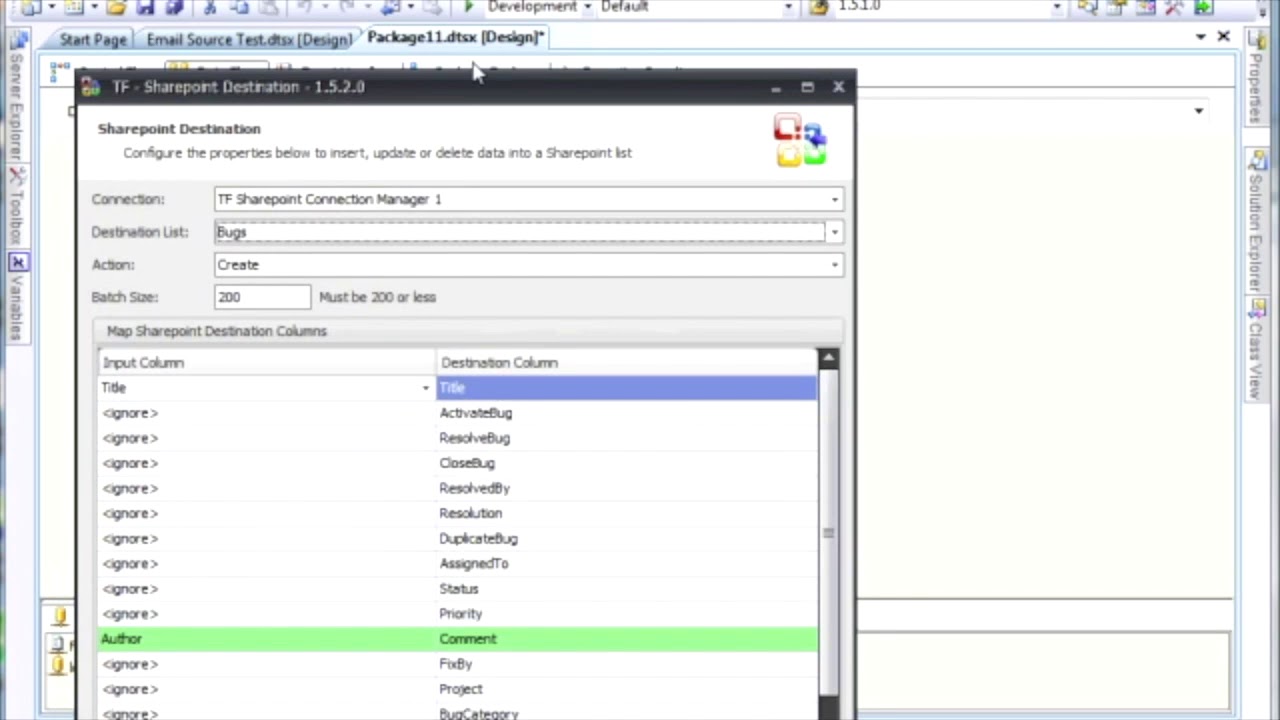Expand the Title input column dropdown arrow

(x=426, y=388)
